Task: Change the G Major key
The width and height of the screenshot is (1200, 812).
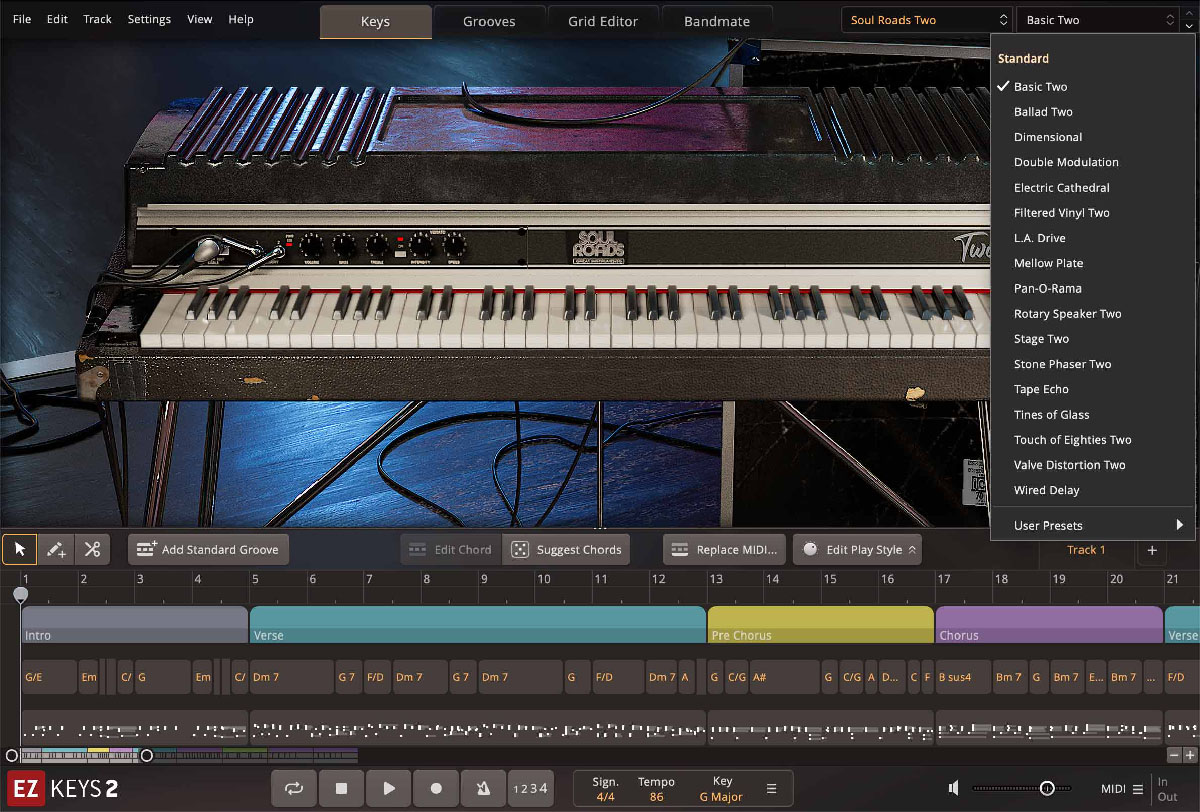Action: point(721,797)
